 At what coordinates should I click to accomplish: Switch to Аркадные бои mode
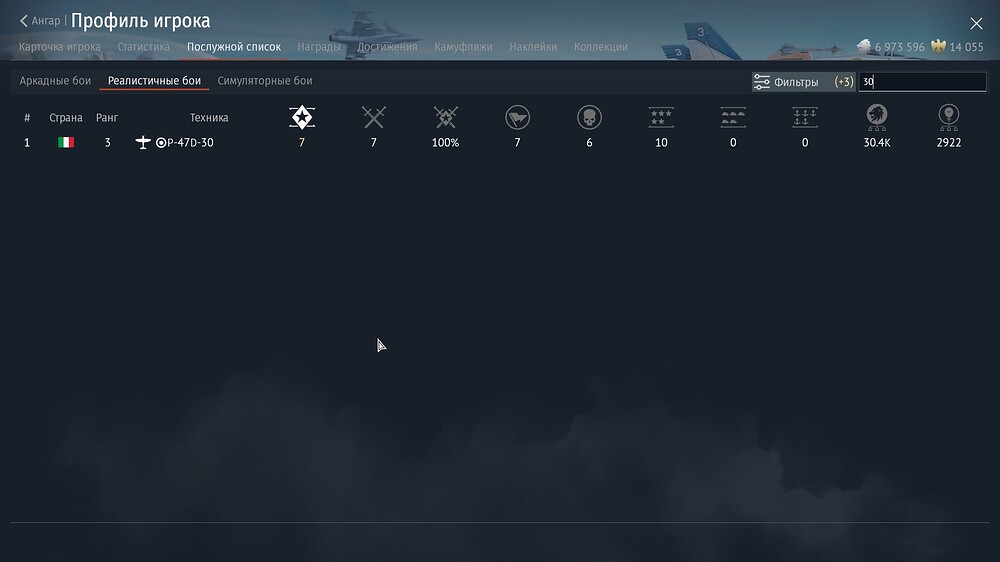click(x=55, y=81)
